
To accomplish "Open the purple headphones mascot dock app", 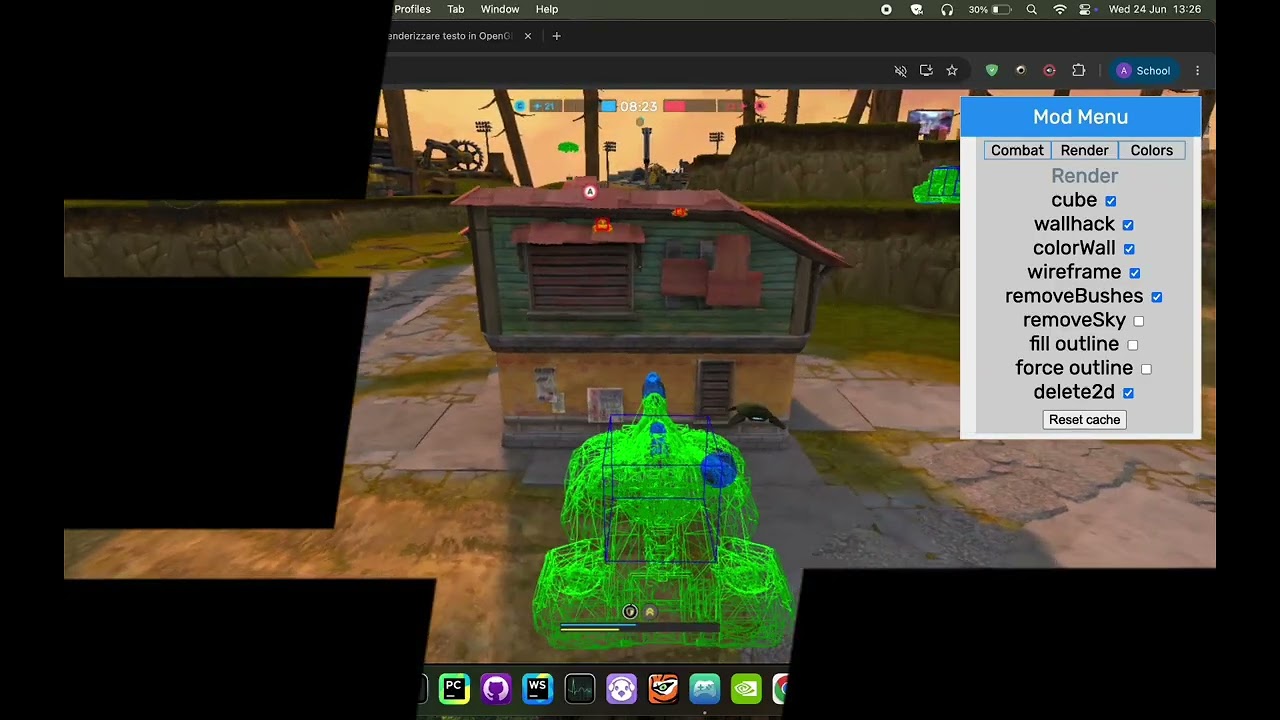I will [621, 688].
